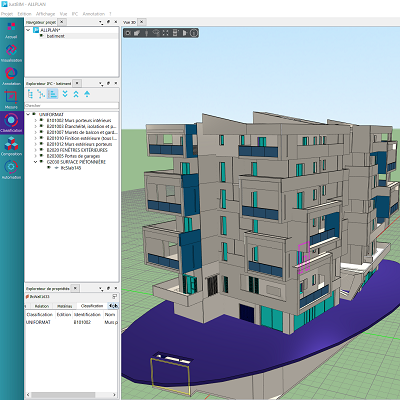Toggle visibility dot of UNIFORMAT root node
400x400 pixels.
click(x=34, y=114)
